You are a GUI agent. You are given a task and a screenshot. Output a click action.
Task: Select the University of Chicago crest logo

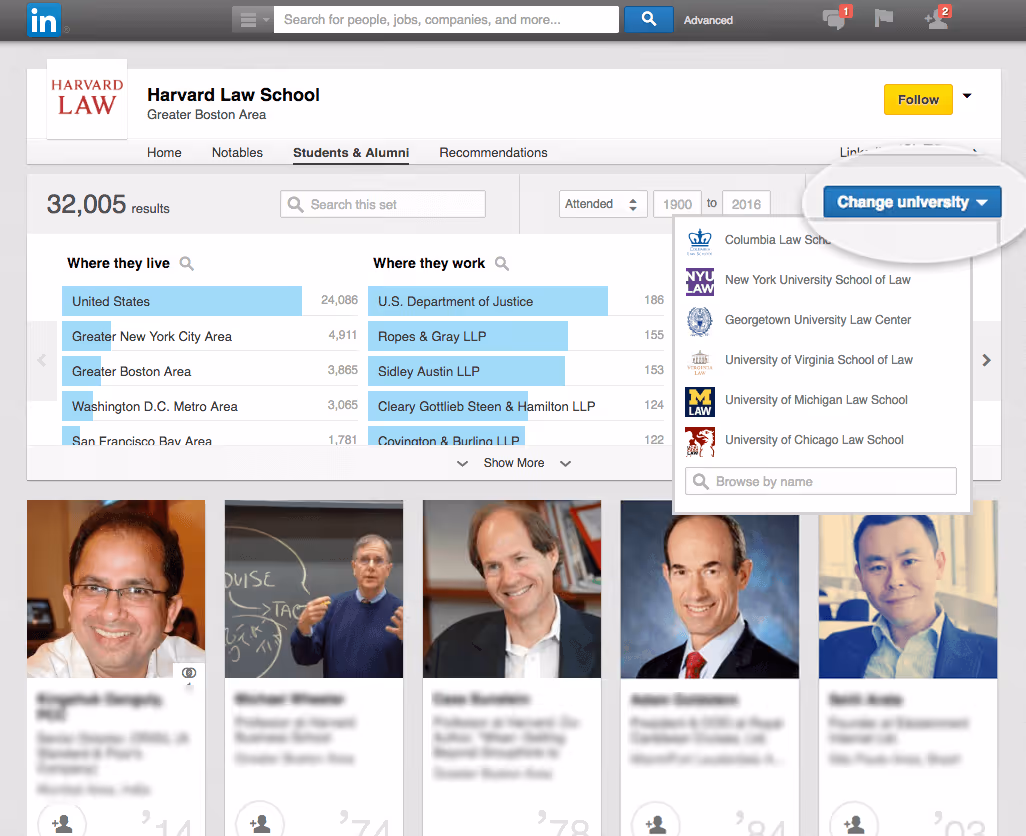[x=700, y=442]
